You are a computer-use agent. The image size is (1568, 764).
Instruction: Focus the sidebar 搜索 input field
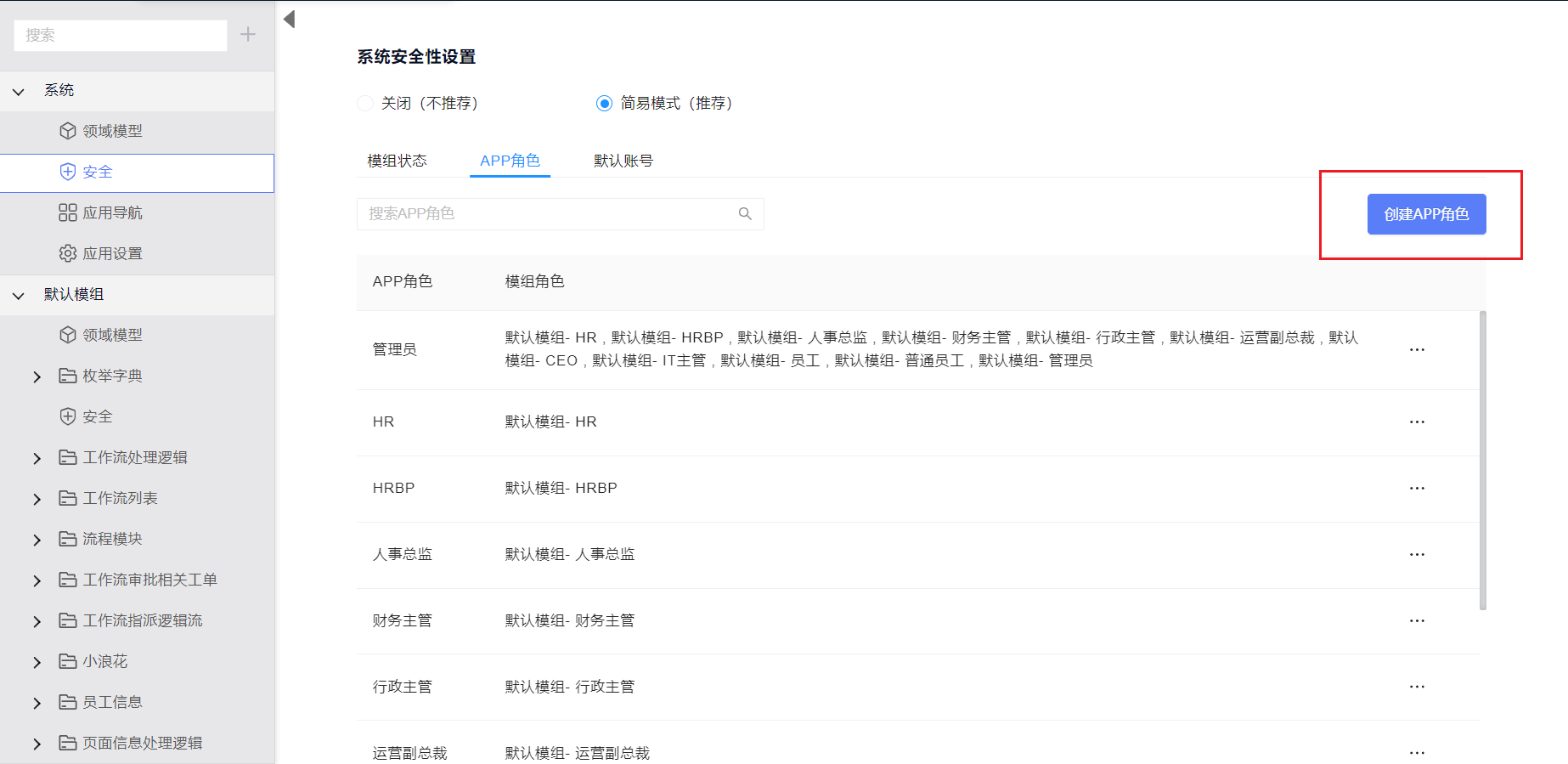[121, 35]
